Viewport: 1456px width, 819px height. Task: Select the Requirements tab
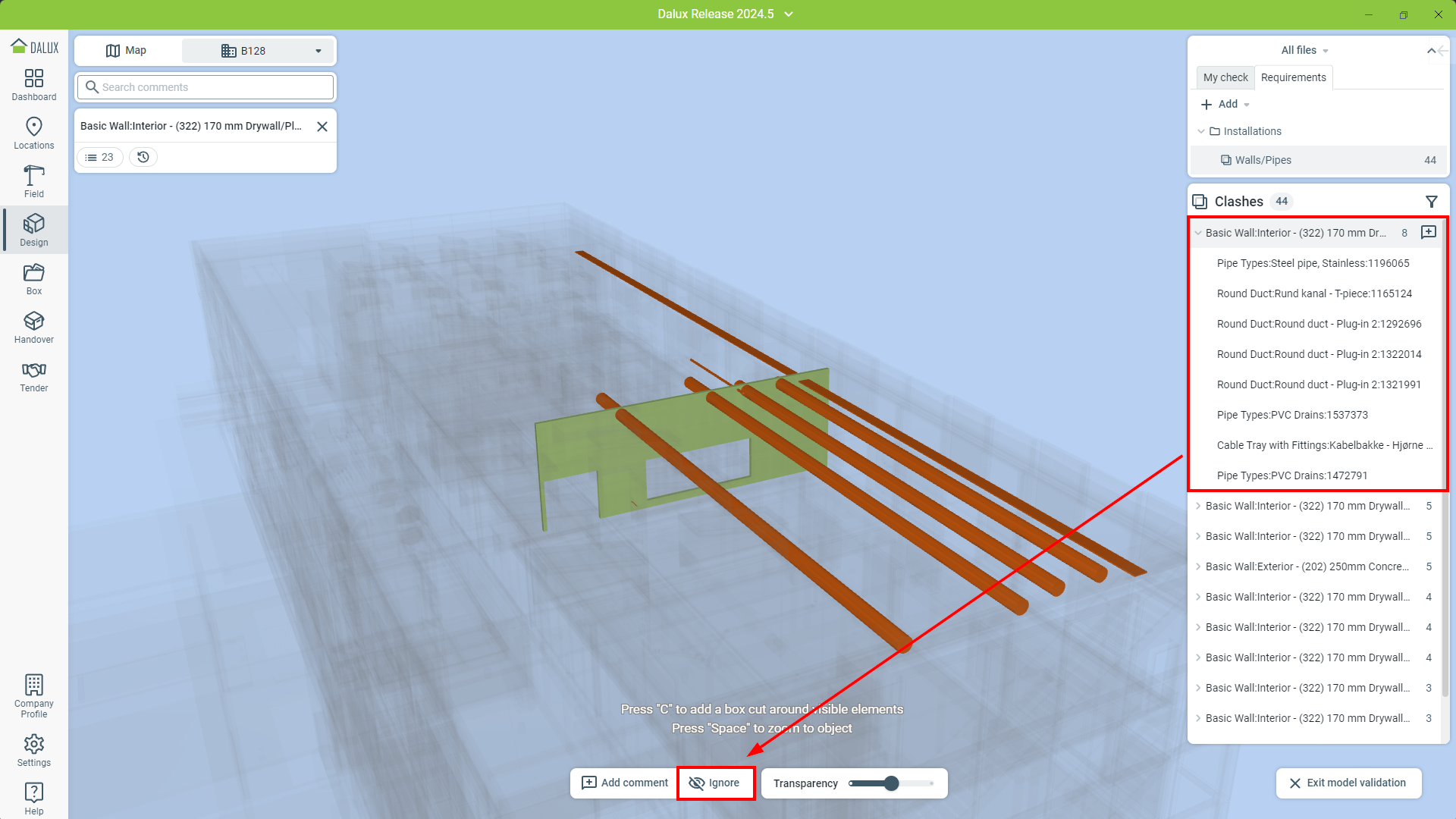(1293, 77)
